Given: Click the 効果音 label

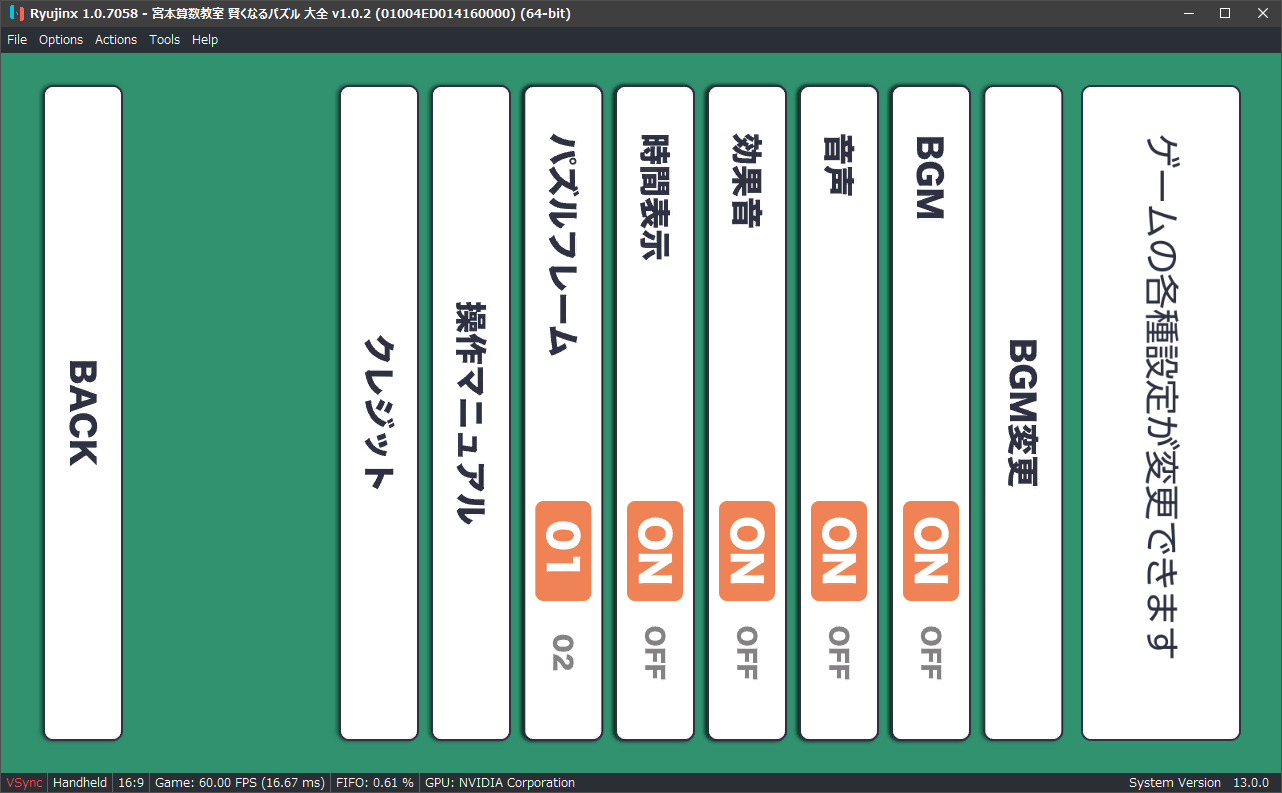Looking at the screenshot, I should (x=747, y=179).
